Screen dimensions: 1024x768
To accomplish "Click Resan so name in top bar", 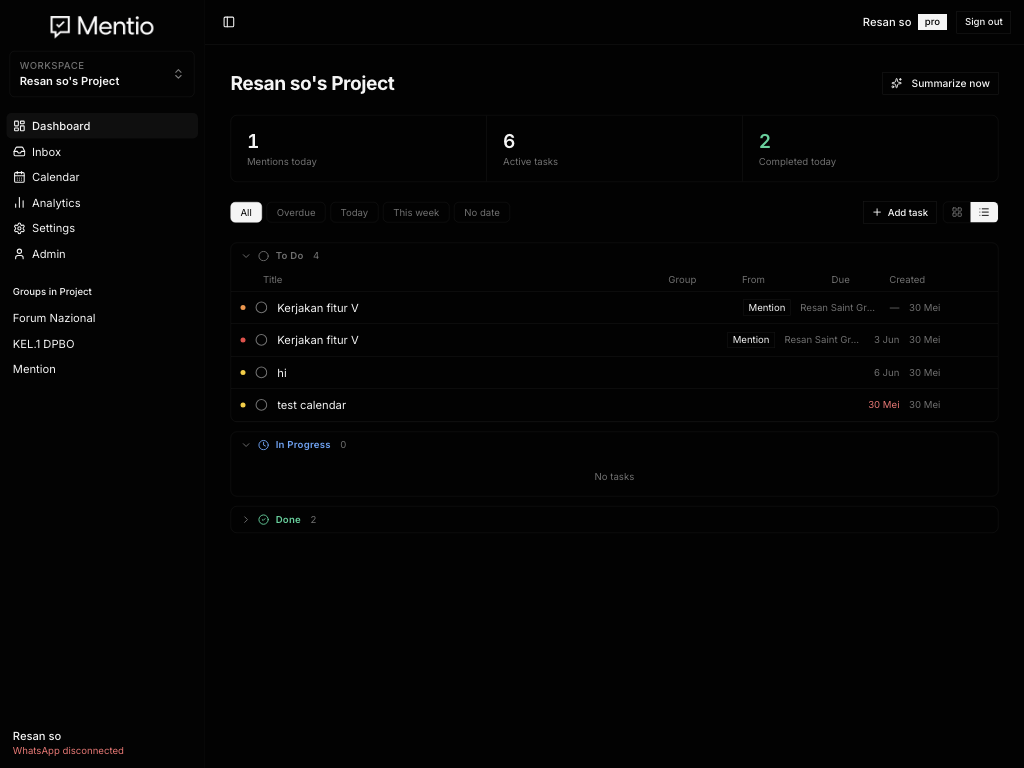I will tap(887, 22).
